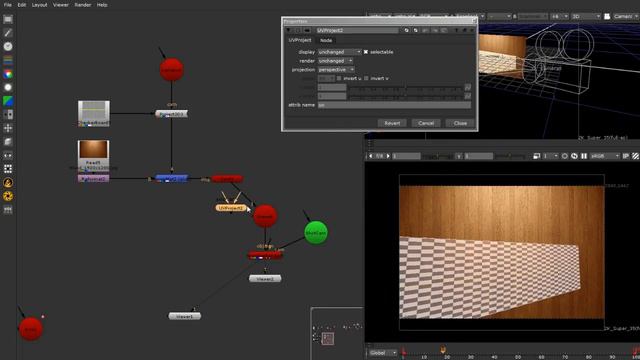The width and height of the screenshot is (640, 360).
Task: Open the orange aperture plugin icon
Action: click(x=8, y=196)
